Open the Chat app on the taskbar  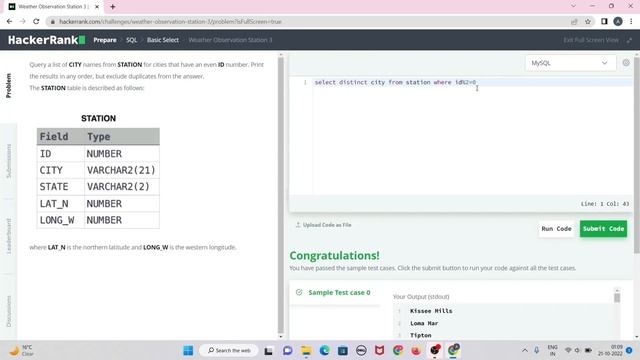(287, 350)
